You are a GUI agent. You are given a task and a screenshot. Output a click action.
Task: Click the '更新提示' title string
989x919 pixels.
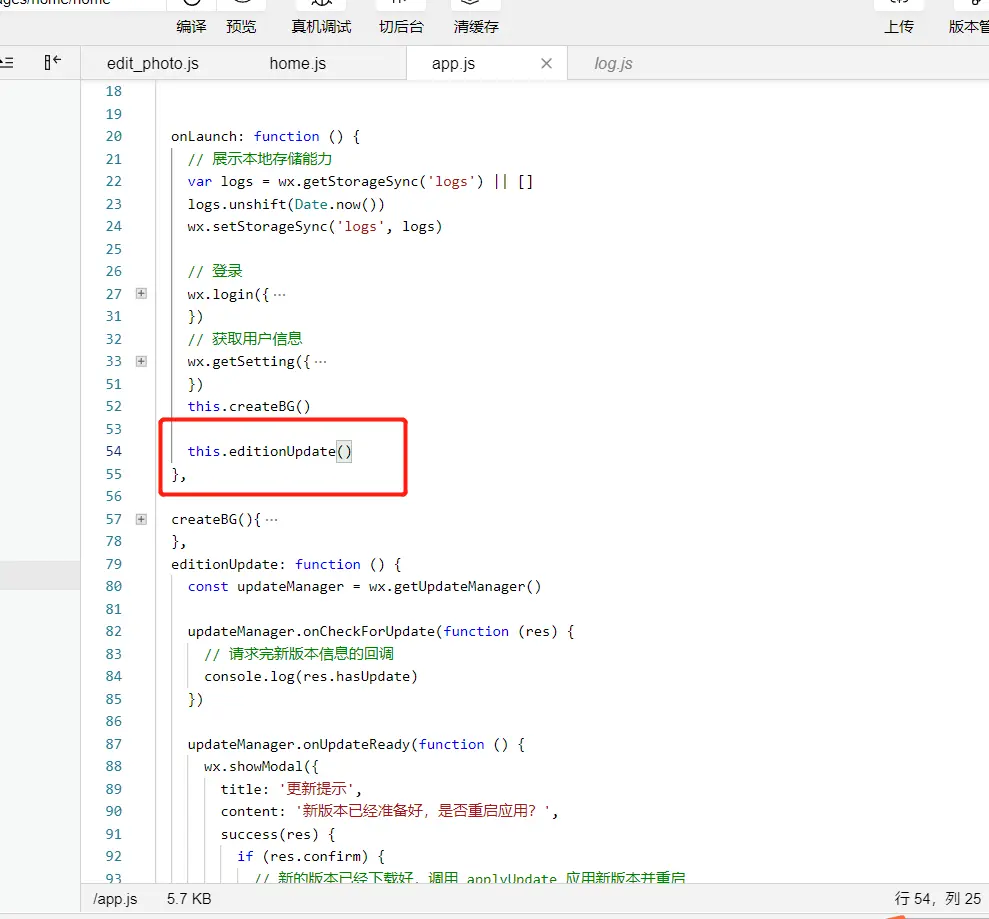[317, 788]
